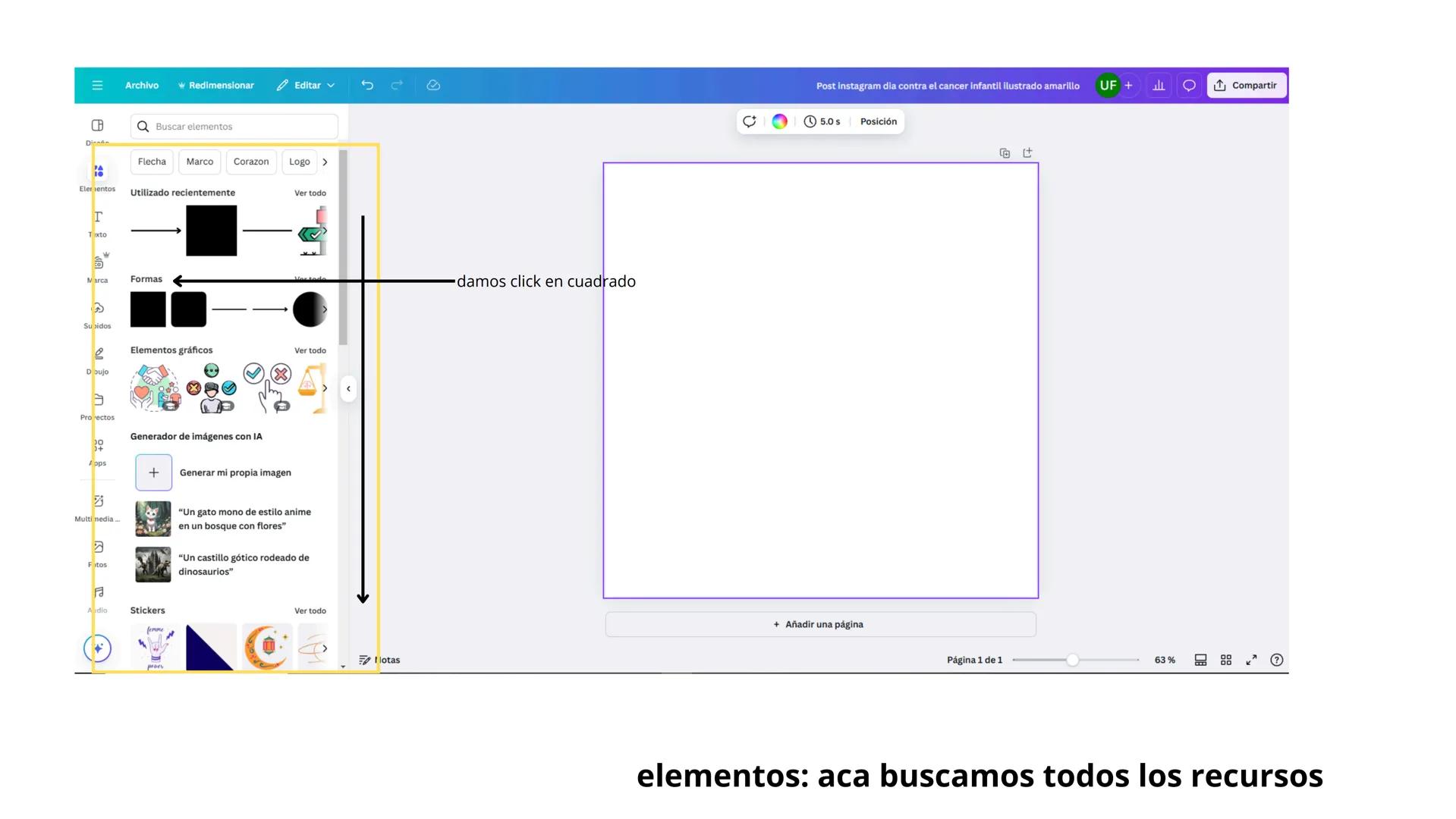Click the Buscar elementos search field

233,126
